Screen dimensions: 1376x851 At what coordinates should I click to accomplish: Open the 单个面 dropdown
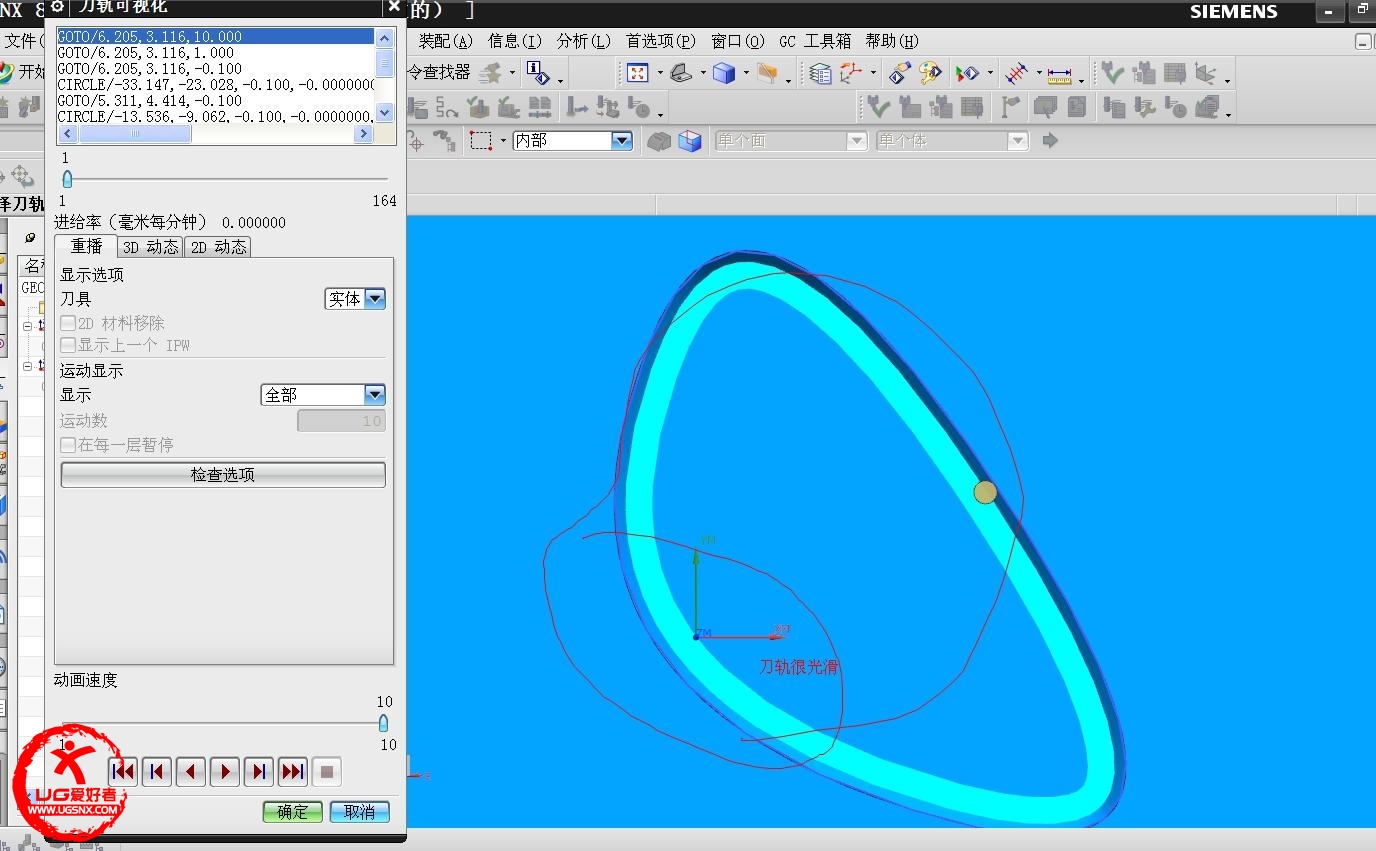790,141
